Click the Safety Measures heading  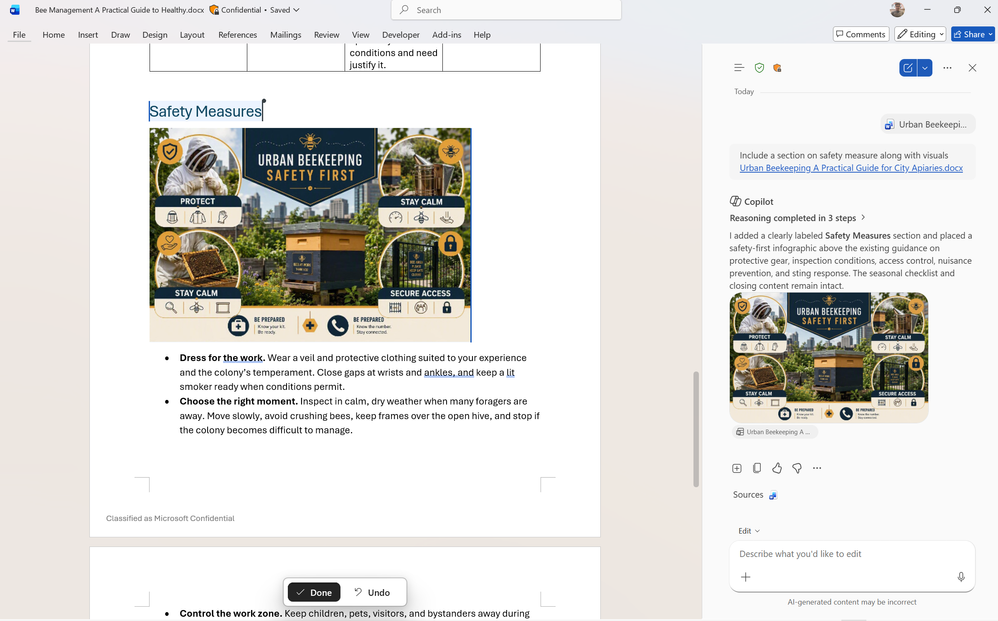[x=206, y=111]
